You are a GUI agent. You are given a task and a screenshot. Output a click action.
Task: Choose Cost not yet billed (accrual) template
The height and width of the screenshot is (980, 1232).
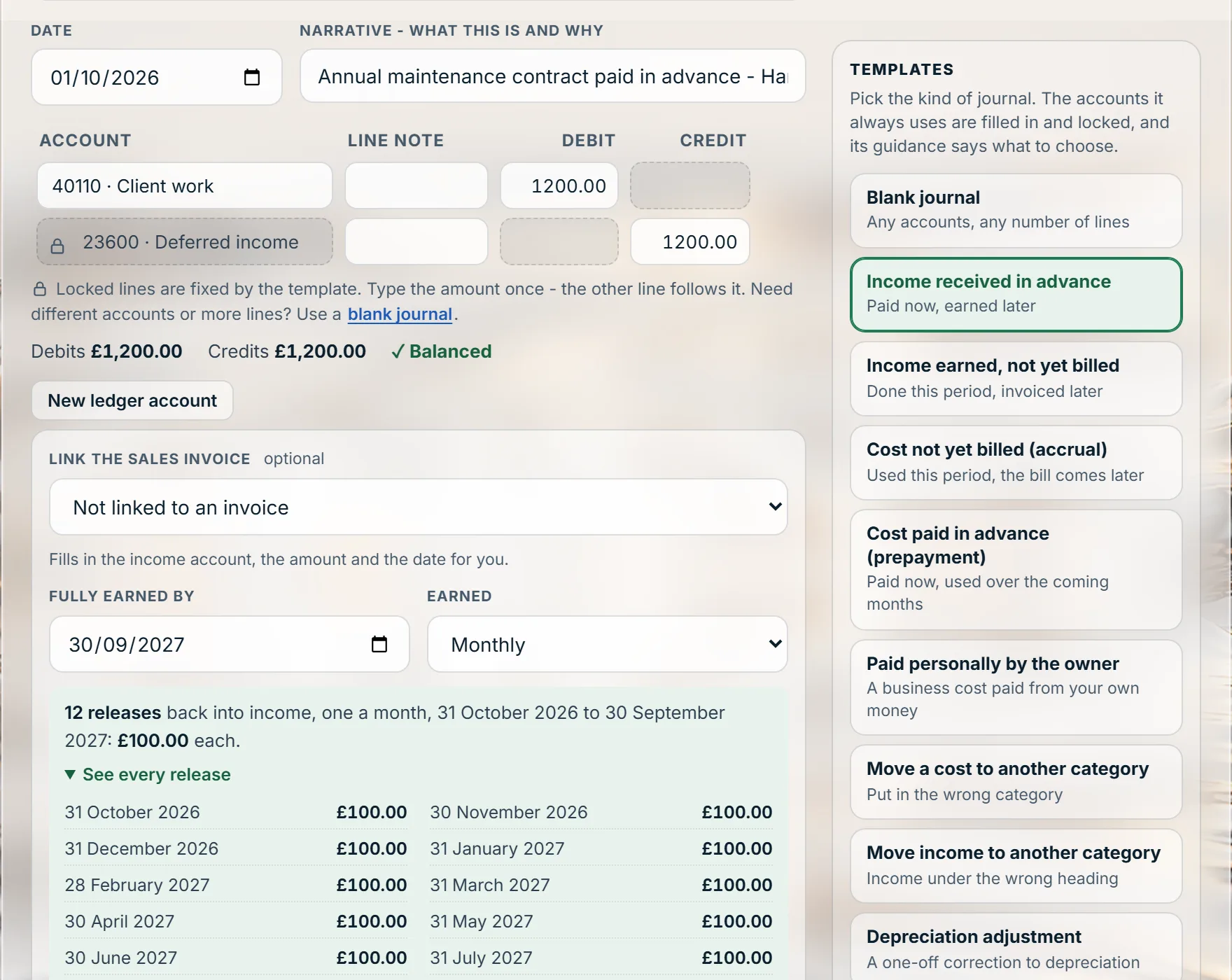(x=1016, y=463)
